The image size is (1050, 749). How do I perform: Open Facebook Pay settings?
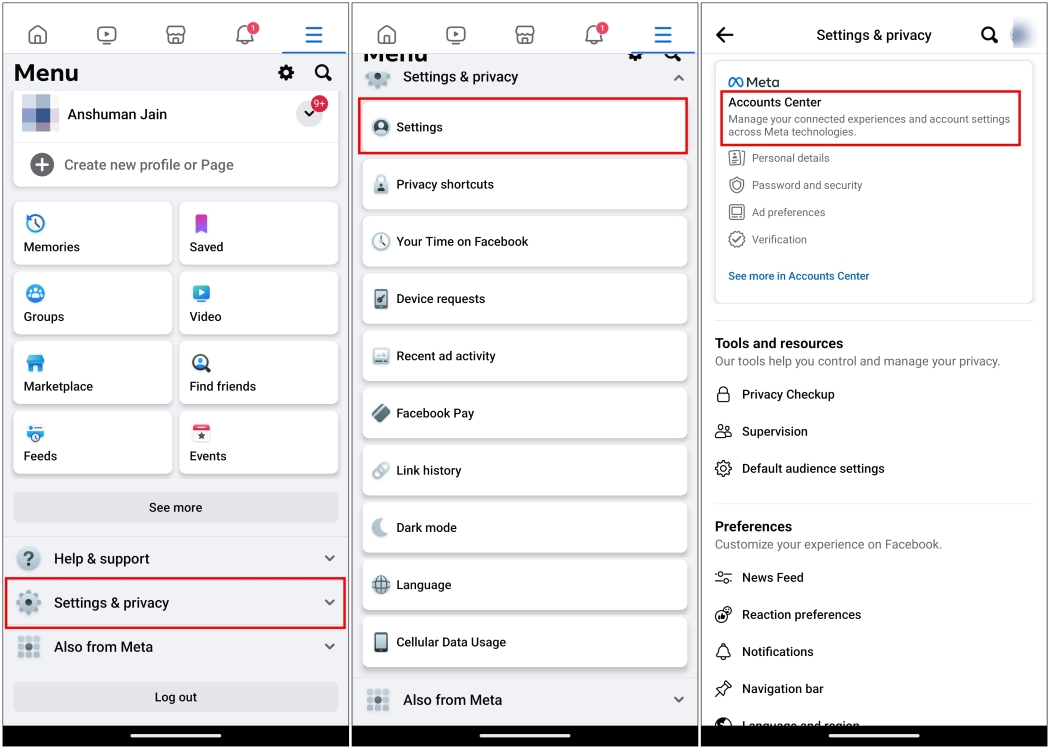coord(524,413)
